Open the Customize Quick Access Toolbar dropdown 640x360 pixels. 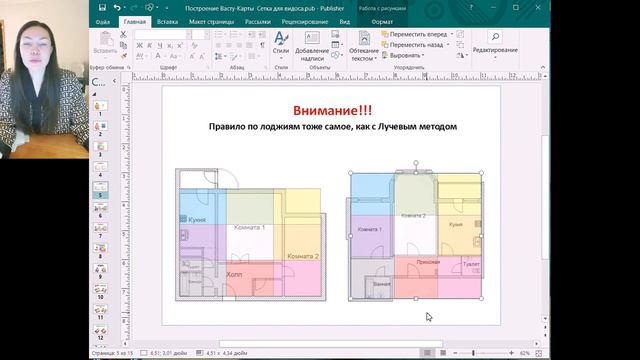167,8
